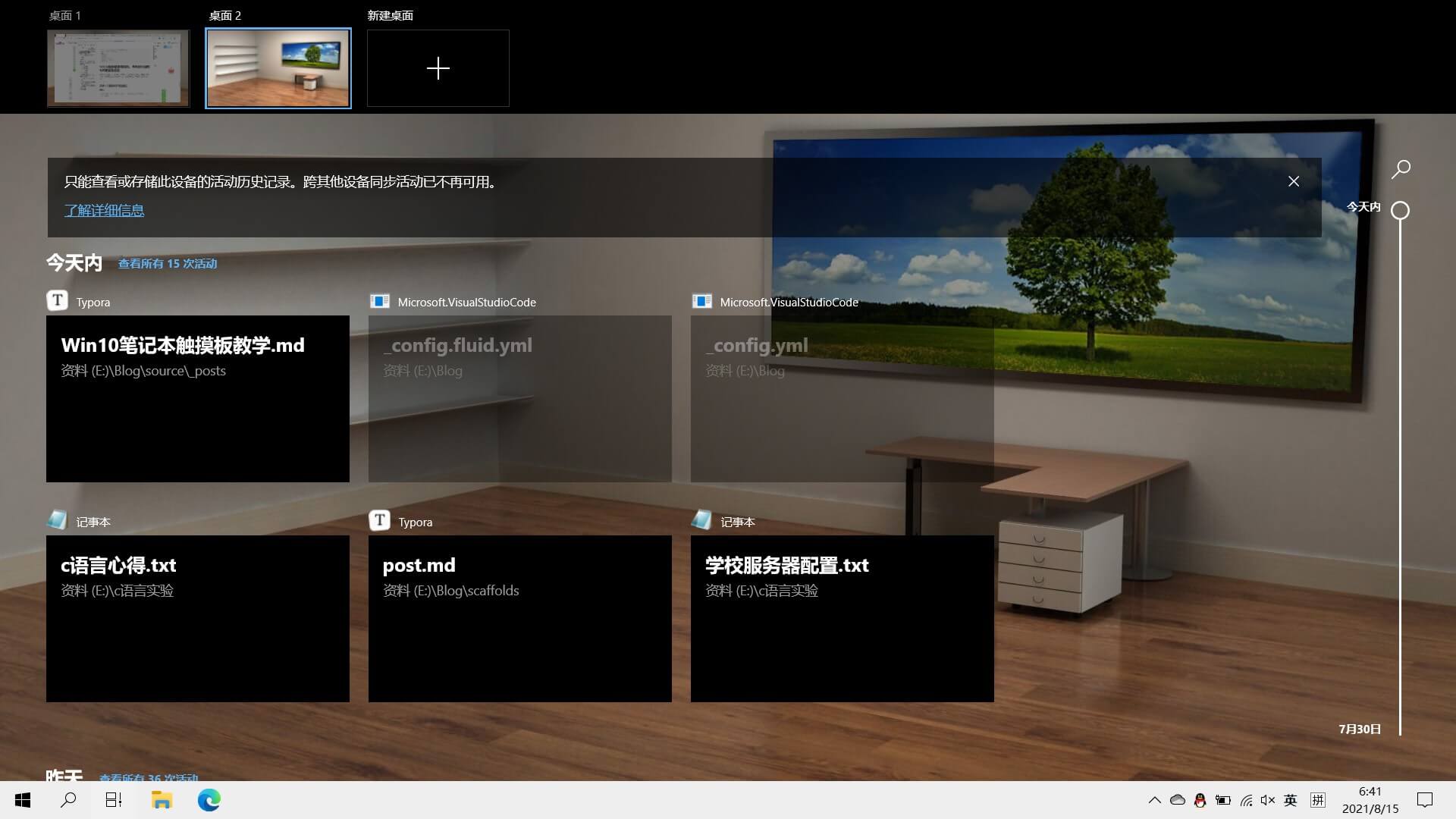Viewport: 1456px width, 819px height.
Task: Open the QQ penguin tray icon
Action: pos(1200,800)
